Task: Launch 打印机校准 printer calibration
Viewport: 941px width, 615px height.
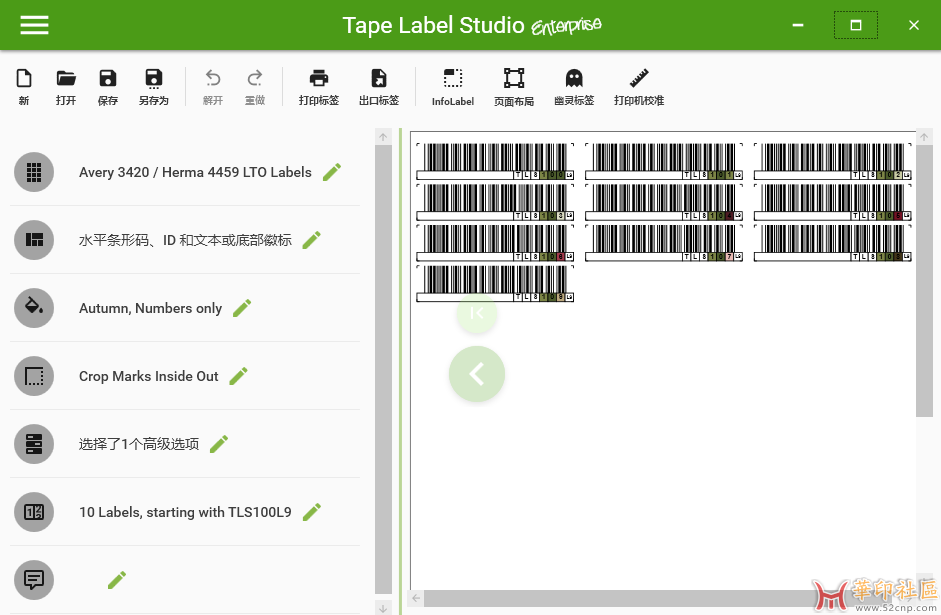Action: 639,87
